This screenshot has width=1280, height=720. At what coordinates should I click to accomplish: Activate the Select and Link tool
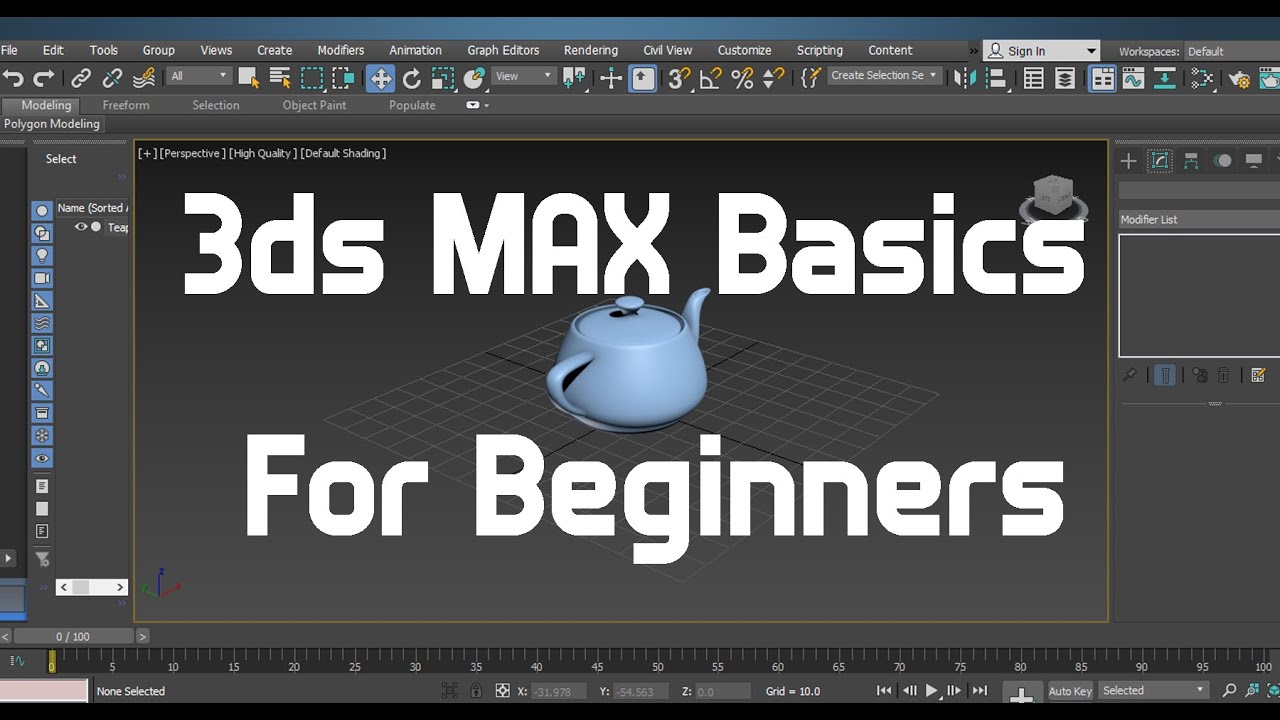point(81,78)
